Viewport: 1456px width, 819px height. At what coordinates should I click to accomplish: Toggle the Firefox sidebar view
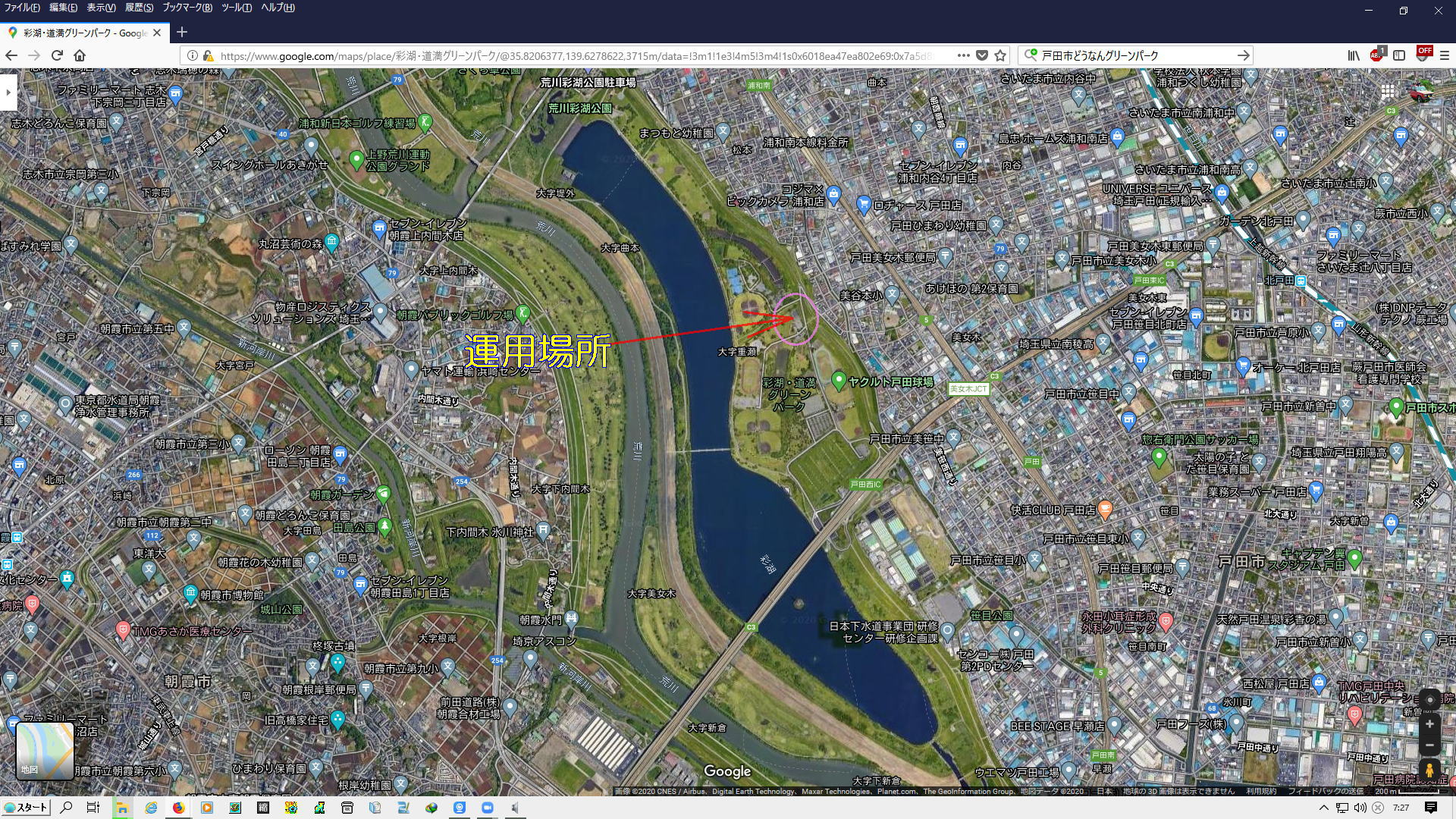coord(1399,55)
